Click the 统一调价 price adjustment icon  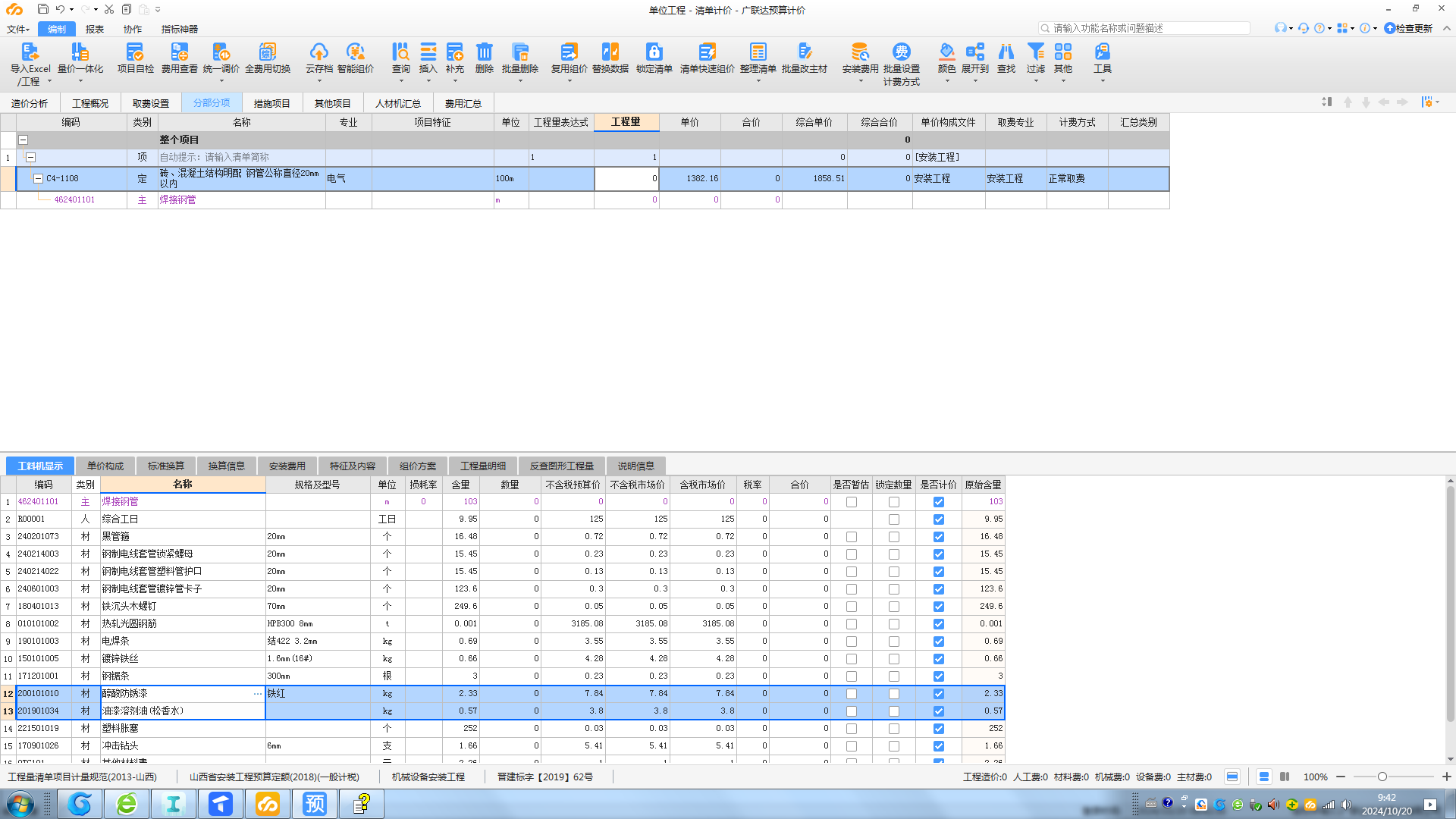click(x=221, y=52)
